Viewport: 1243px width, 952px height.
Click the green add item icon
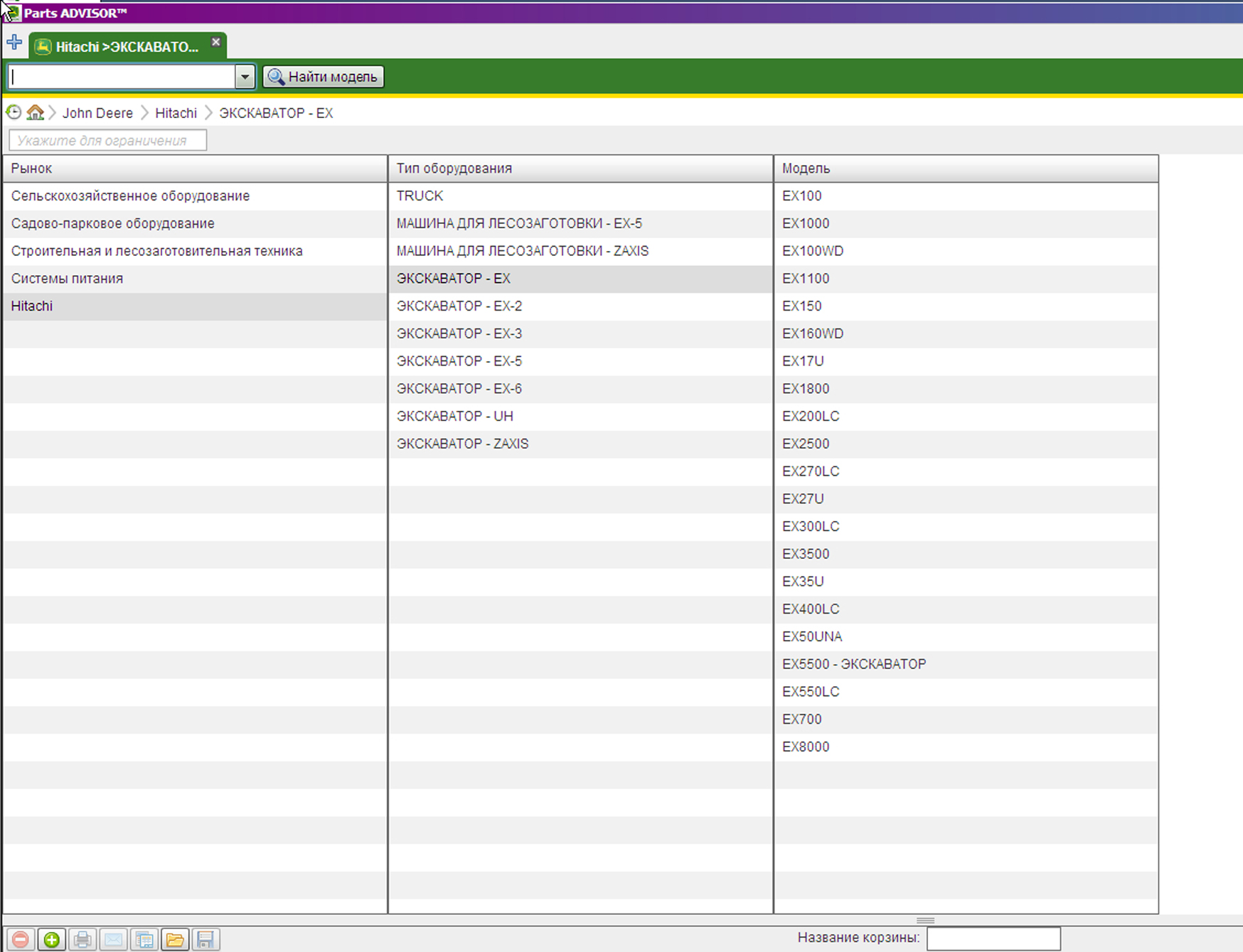tap(51, 939)
